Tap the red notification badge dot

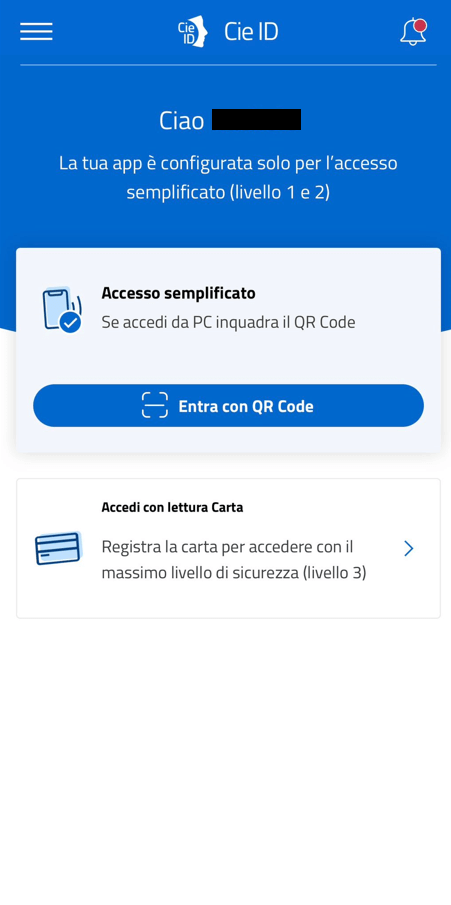point(420,25)
